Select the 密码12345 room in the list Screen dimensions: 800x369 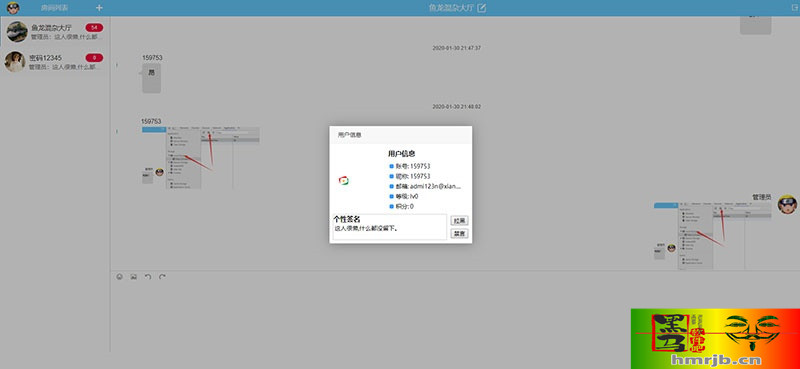pos(55,62)
